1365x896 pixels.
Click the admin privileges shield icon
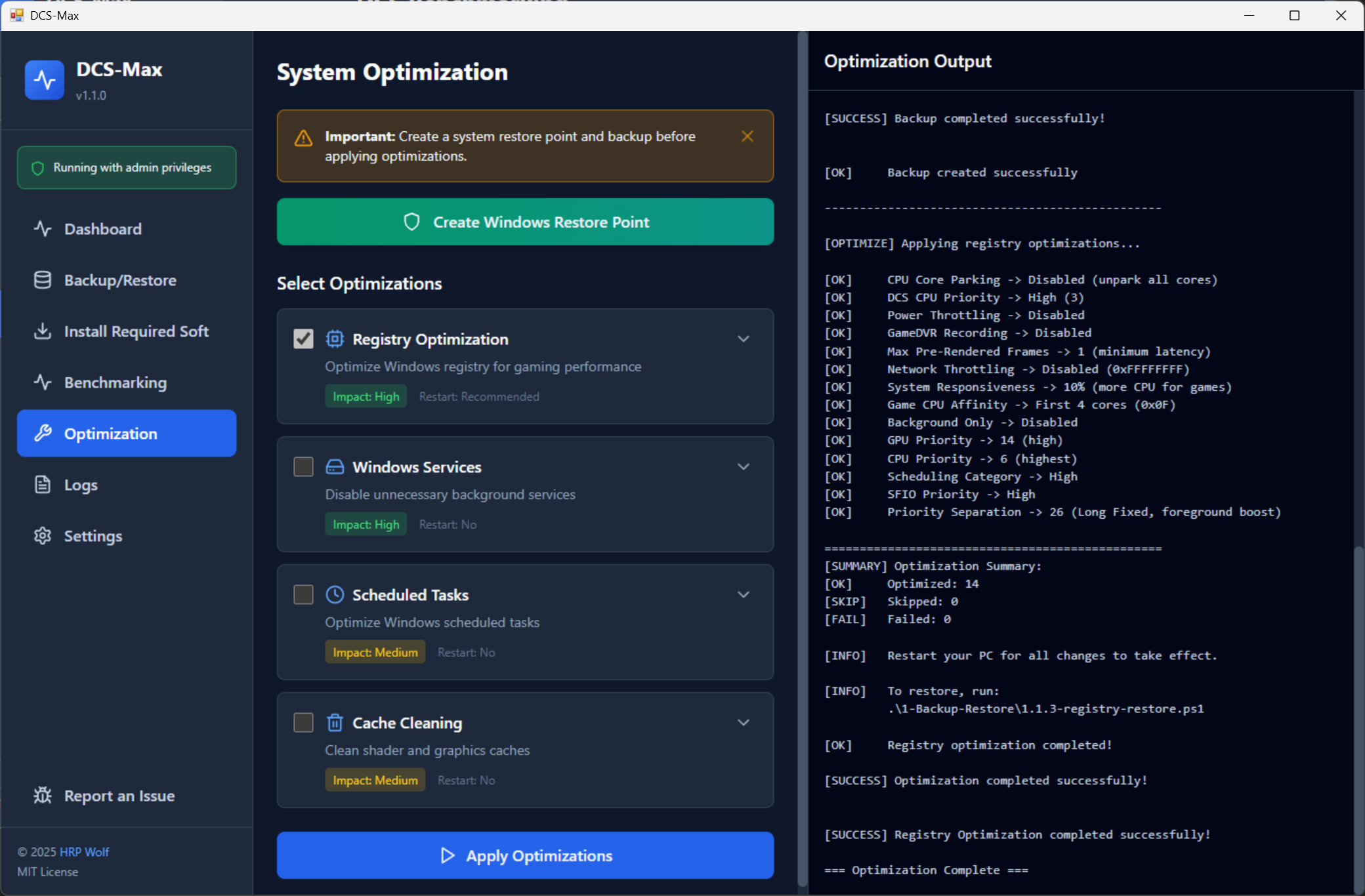pyautogui.click(x=38, y=168)
